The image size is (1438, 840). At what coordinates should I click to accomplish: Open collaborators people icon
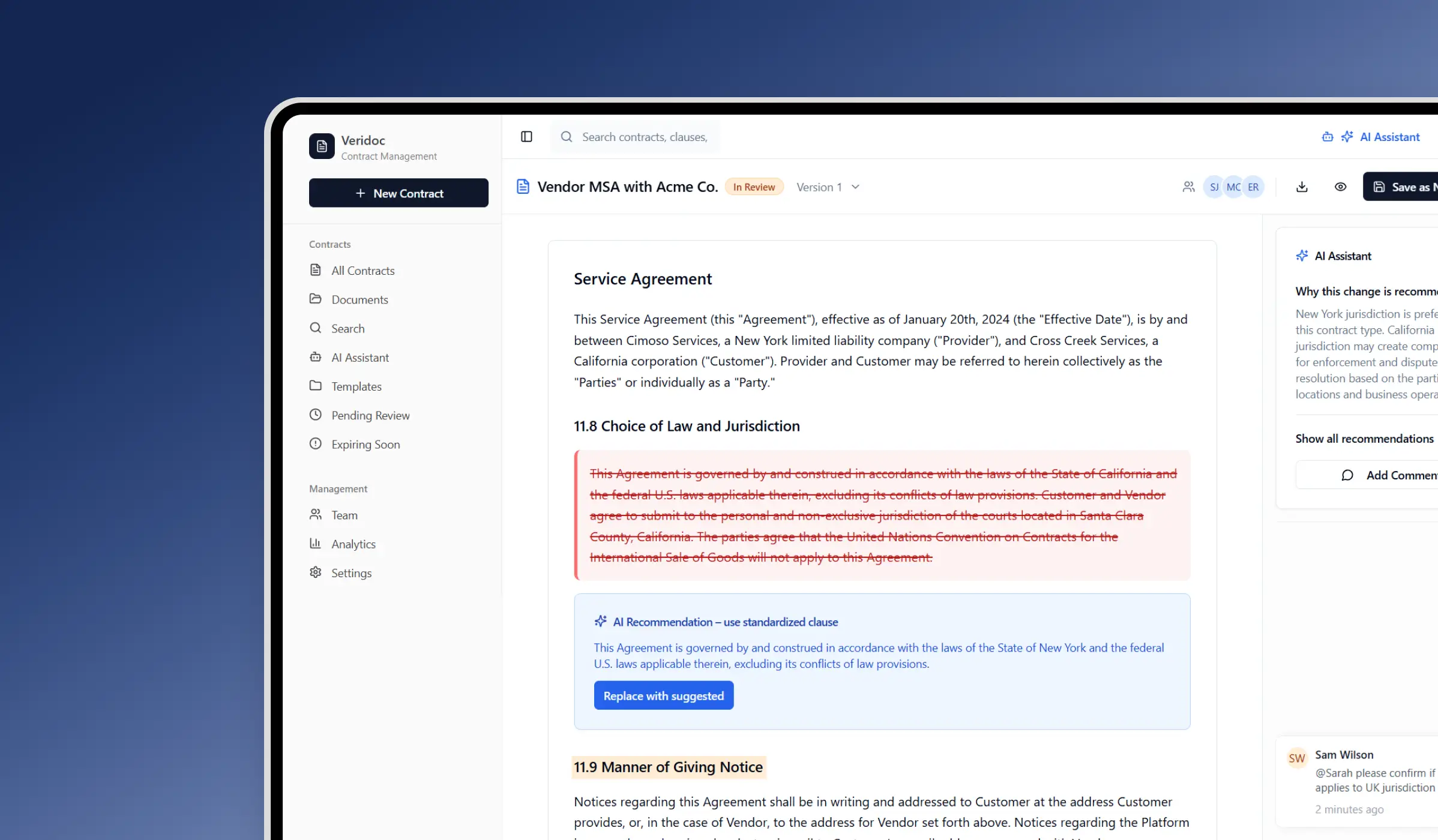tap(1188, 187)
